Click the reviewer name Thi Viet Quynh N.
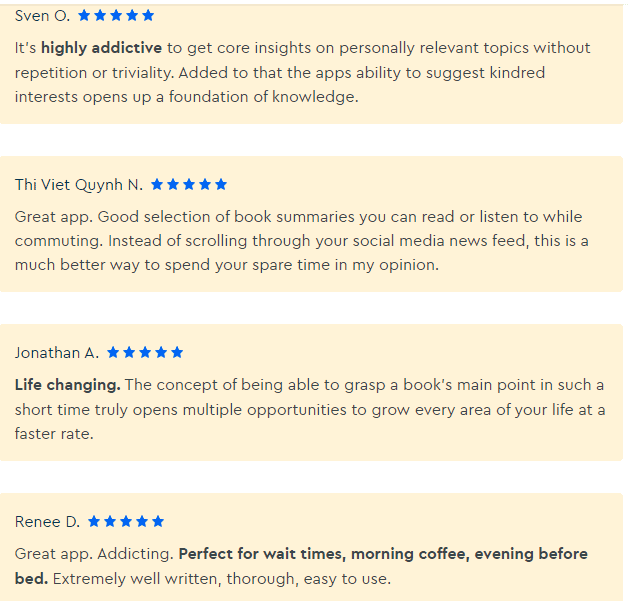 pyautogui.click(x=79, y=185)
